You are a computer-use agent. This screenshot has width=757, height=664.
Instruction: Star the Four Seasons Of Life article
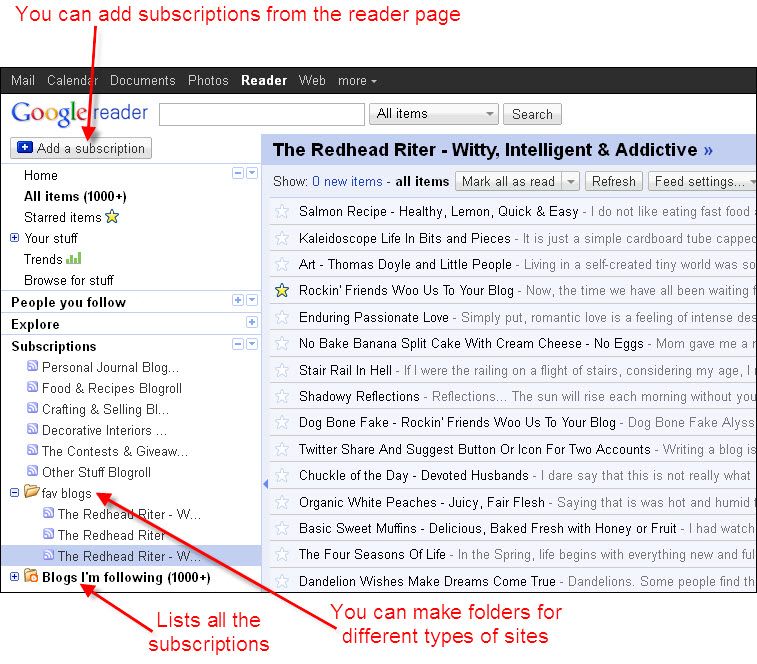pyautogui.click(x=281, y=554)
